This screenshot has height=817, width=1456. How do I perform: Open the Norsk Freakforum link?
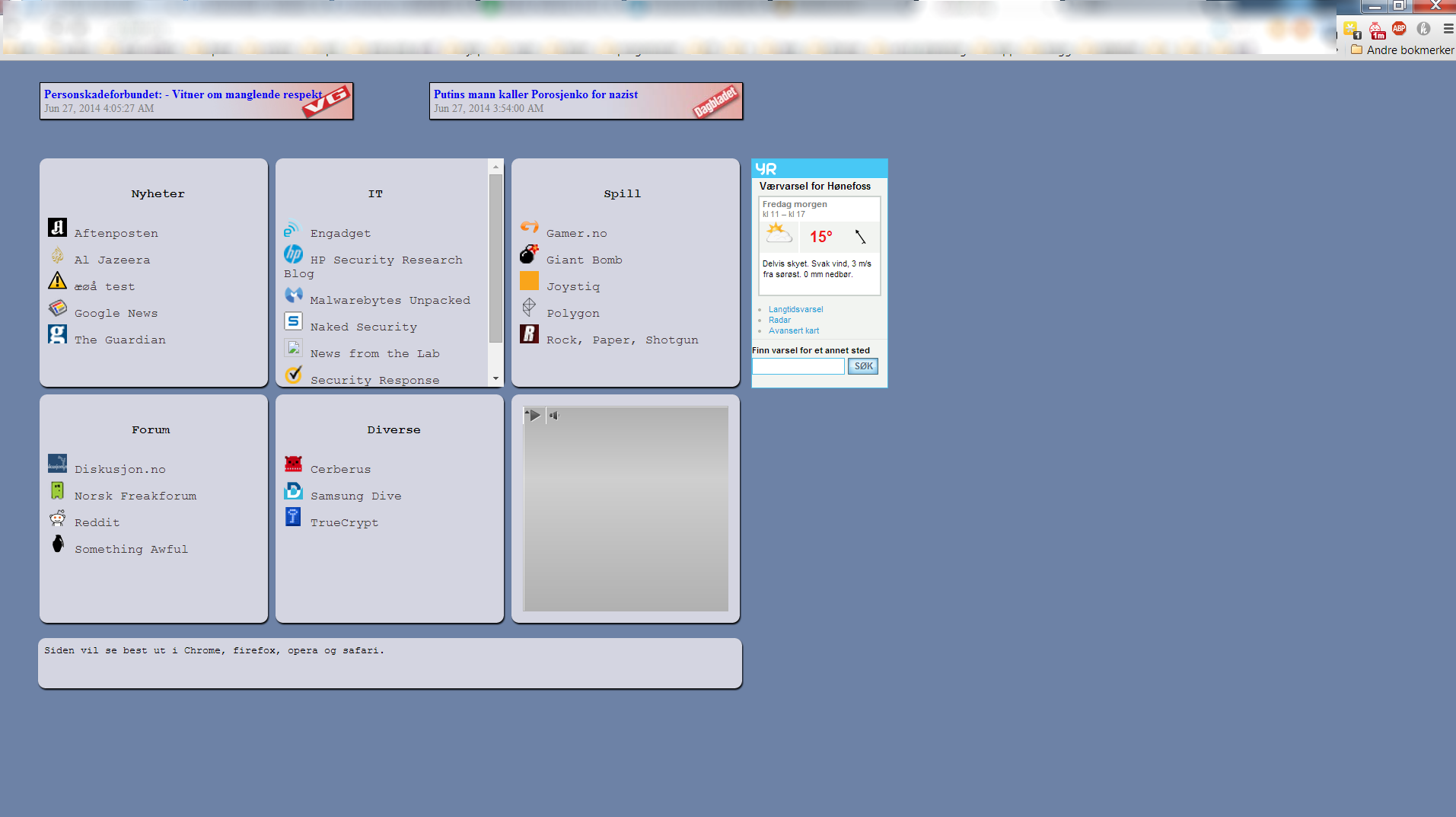point(135,496)
